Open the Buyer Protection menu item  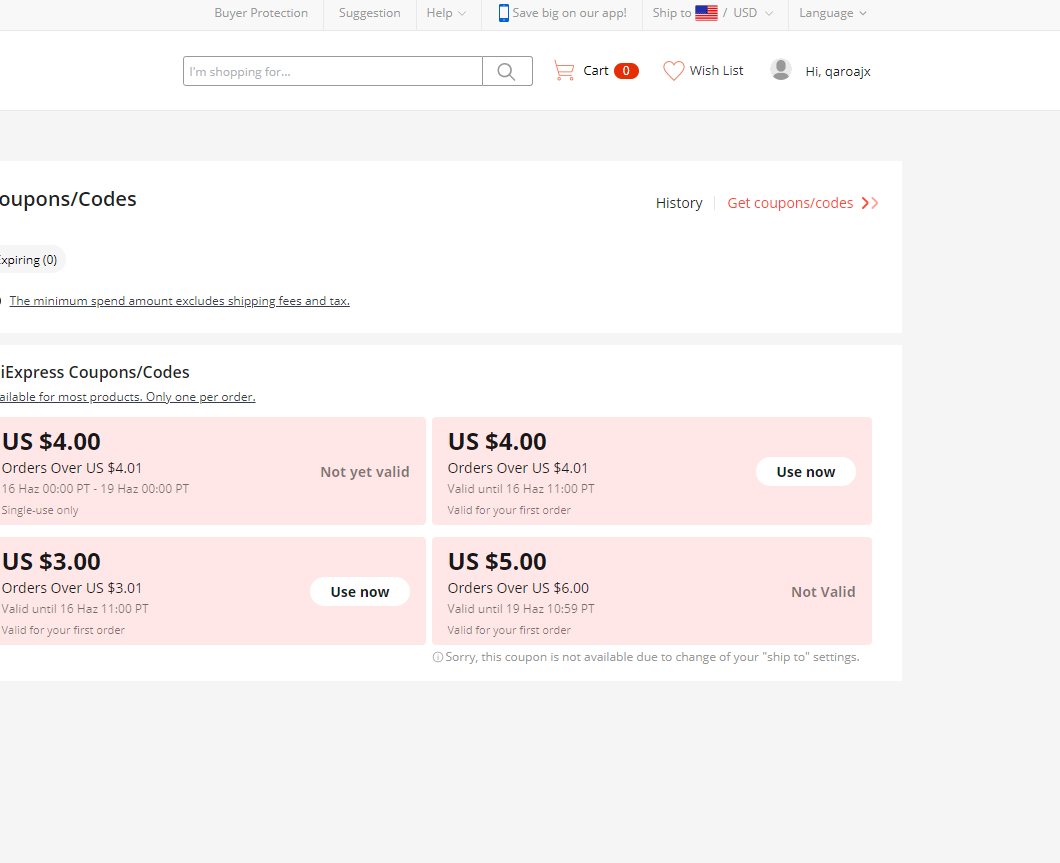tap(261, 13)
